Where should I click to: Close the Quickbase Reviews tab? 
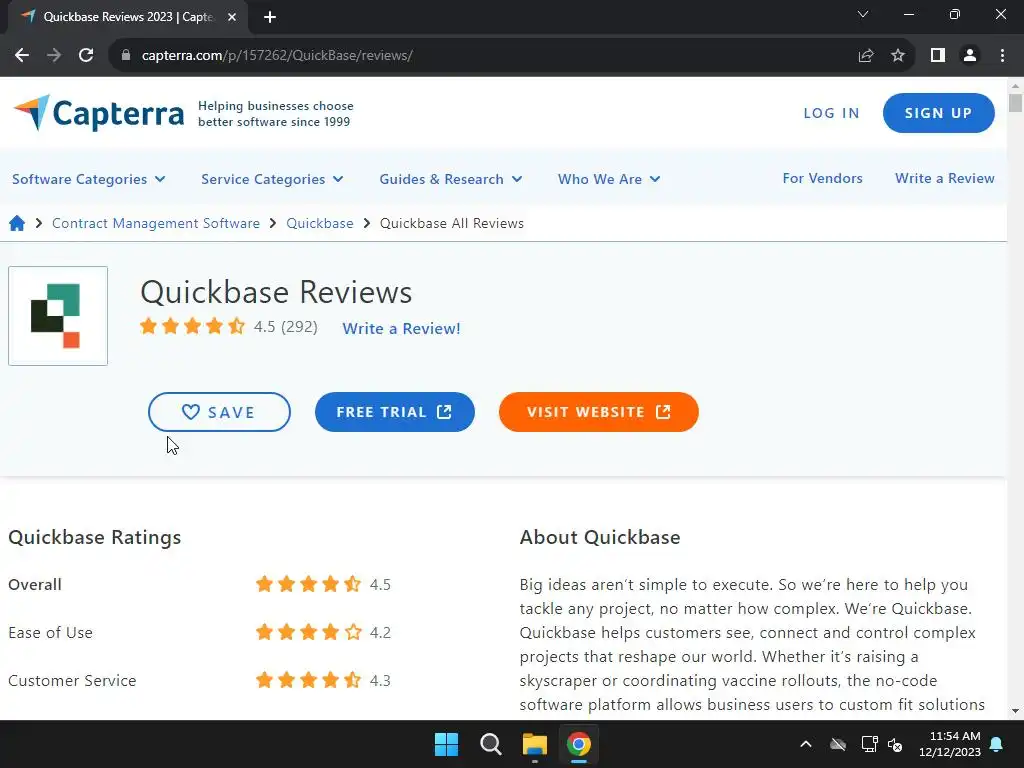pos(232,17)
